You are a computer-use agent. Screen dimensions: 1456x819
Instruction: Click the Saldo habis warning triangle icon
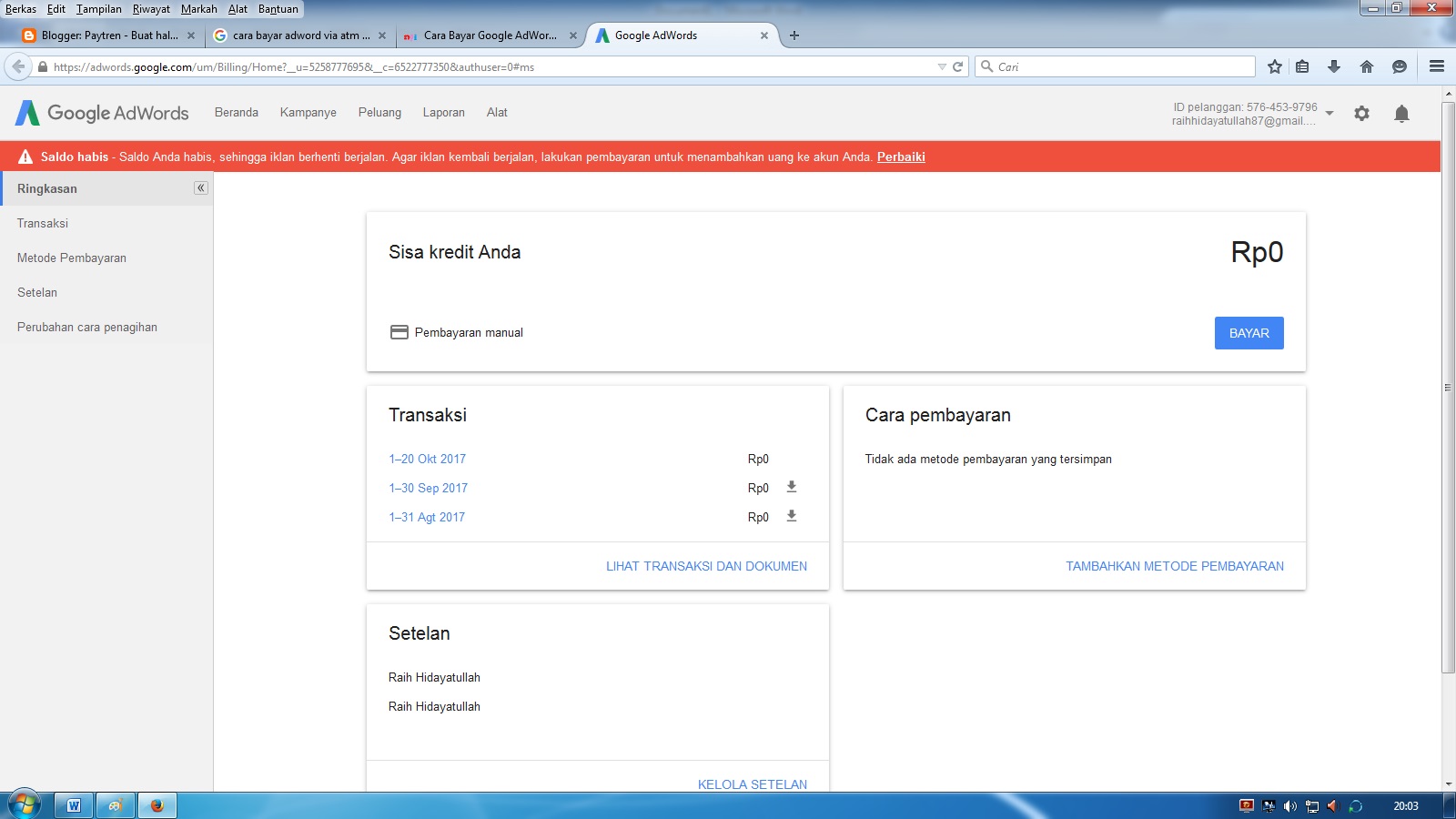click(x=25, y=157)
